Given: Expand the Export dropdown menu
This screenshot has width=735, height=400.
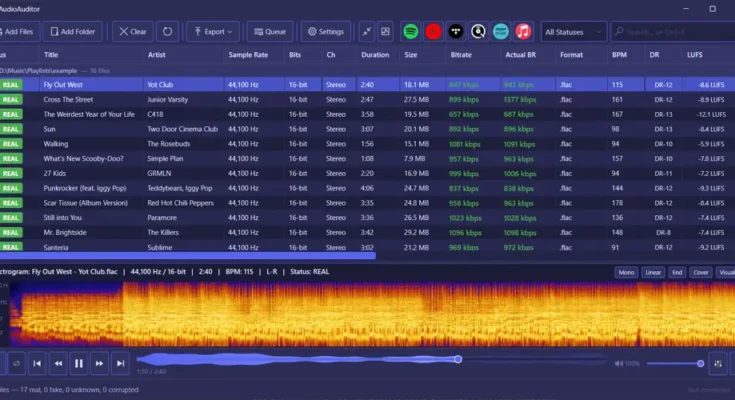Looking at the screenshot, I should click(x=213, y=31).
